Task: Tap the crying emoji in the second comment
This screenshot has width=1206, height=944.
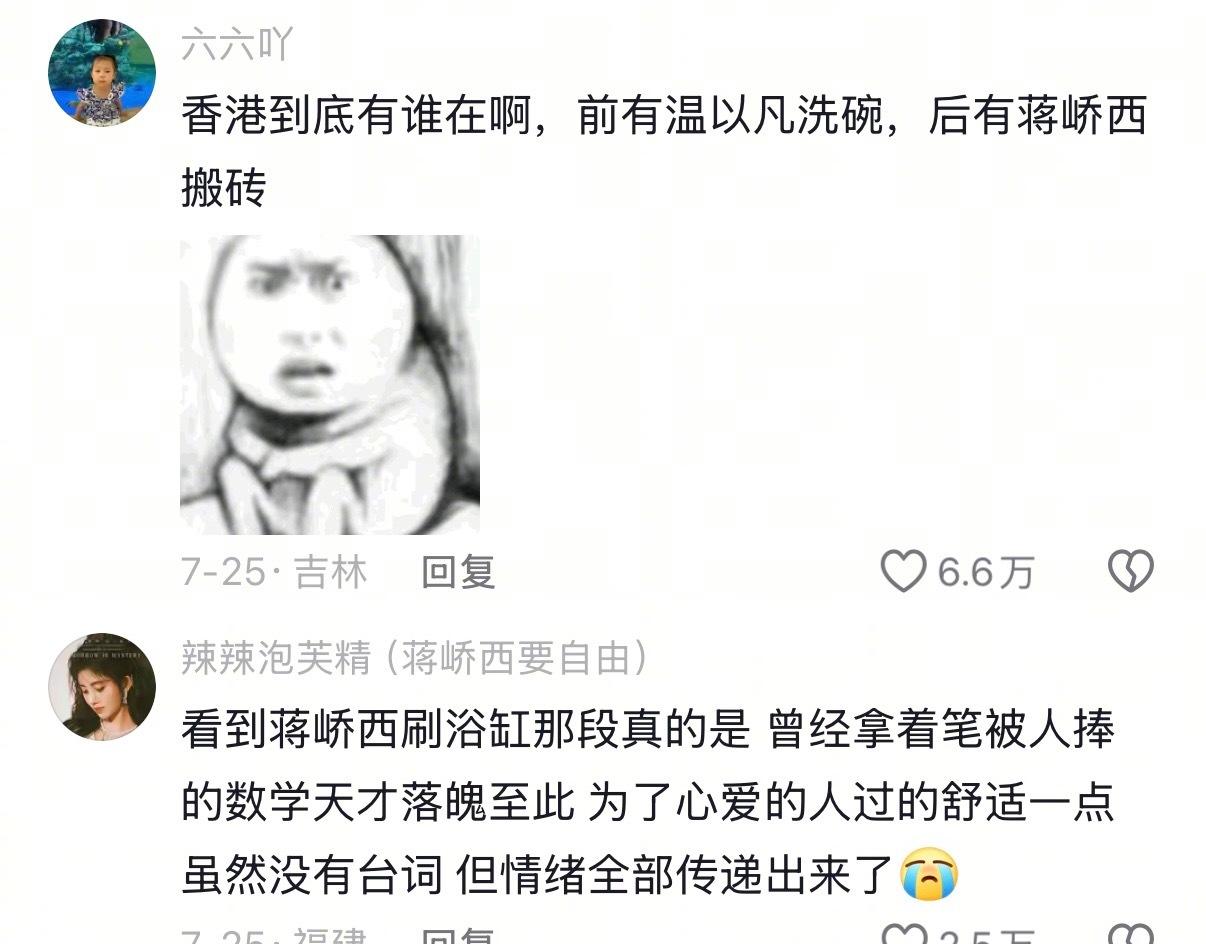Action: 929,875
